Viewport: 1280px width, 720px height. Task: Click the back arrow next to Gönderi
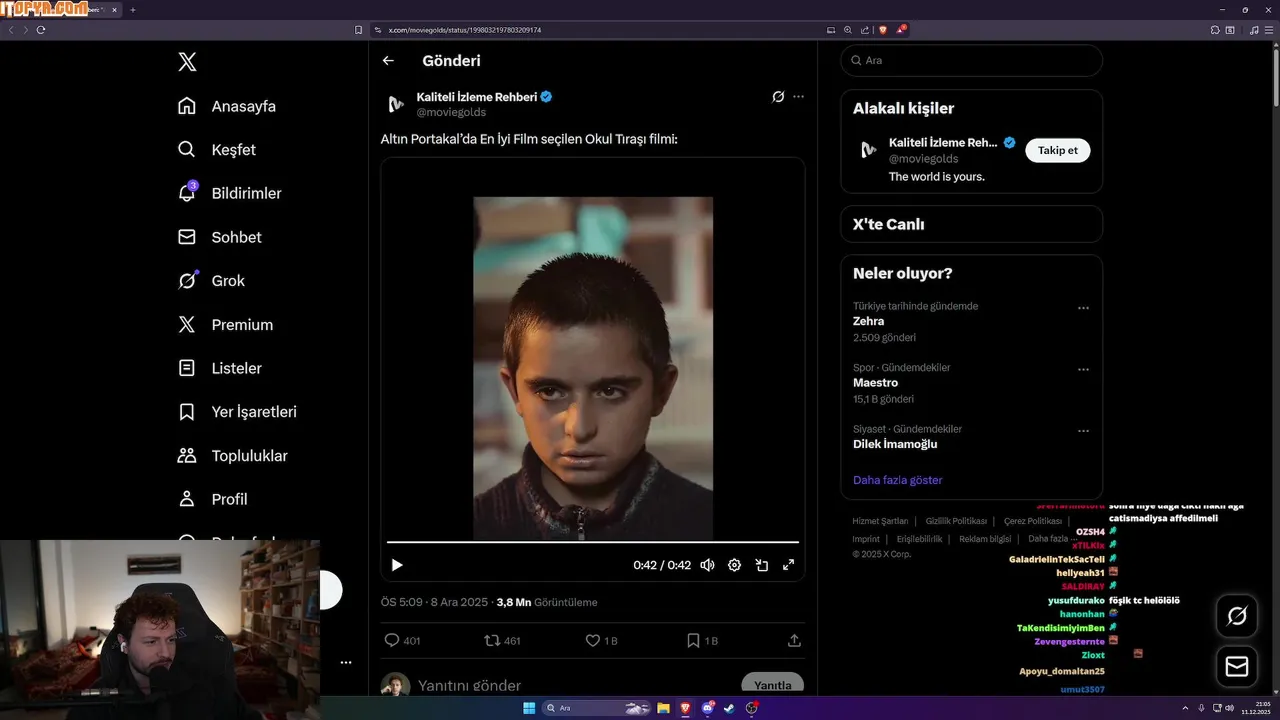(x=388, y=61)
